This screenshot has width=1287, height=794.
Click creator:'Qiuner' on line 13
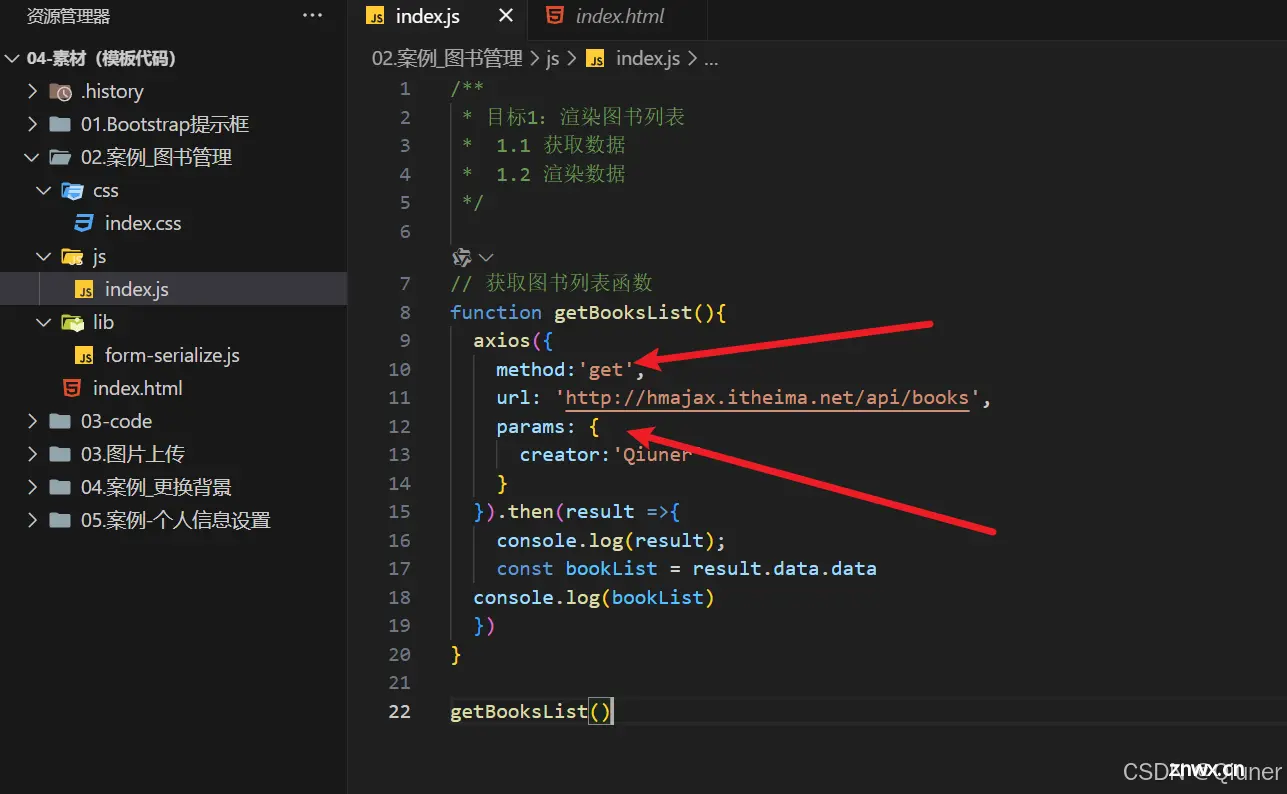coord(605,455)
